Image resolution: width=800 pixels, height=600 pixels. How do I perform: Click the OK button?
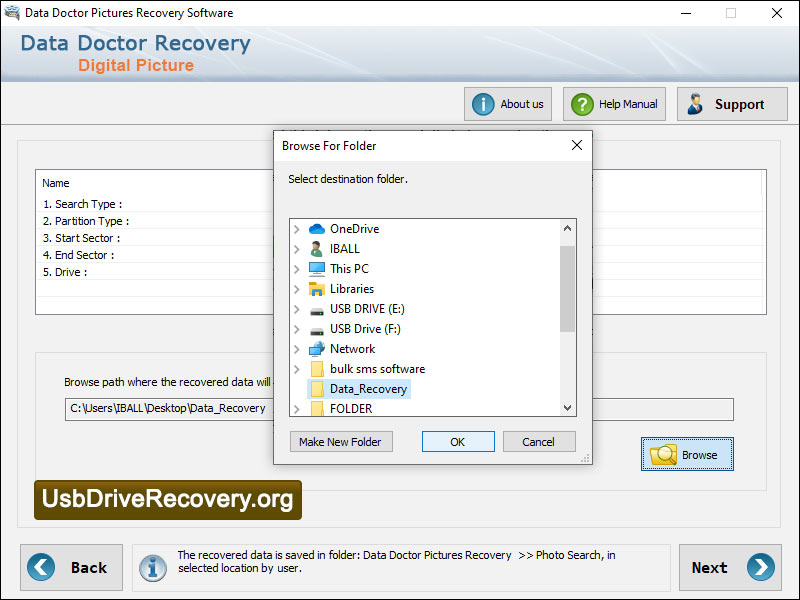458,441
